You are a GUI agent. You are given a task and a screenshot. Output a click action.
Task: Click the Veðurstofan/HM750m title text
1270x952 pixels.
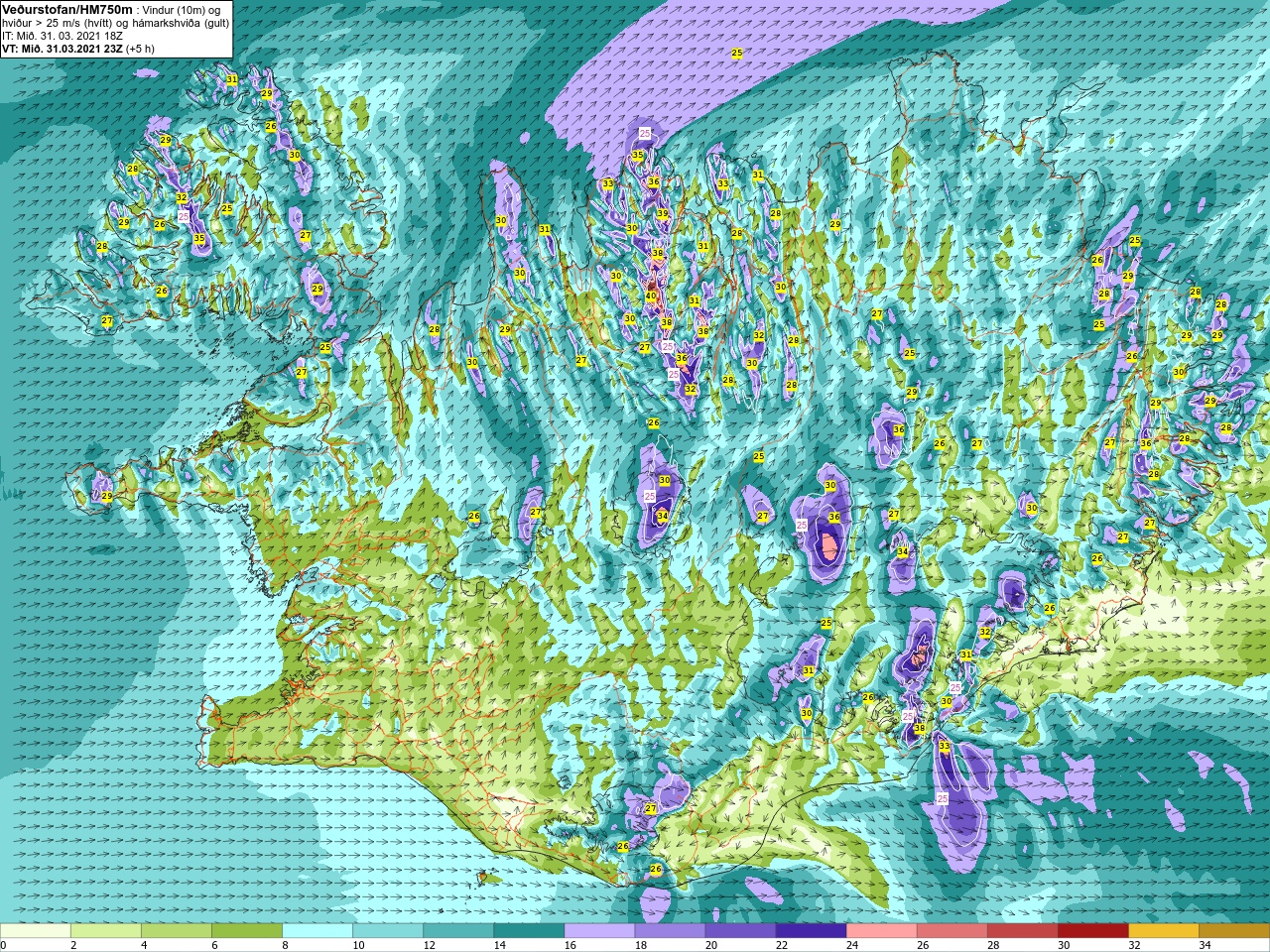[67, 9]
